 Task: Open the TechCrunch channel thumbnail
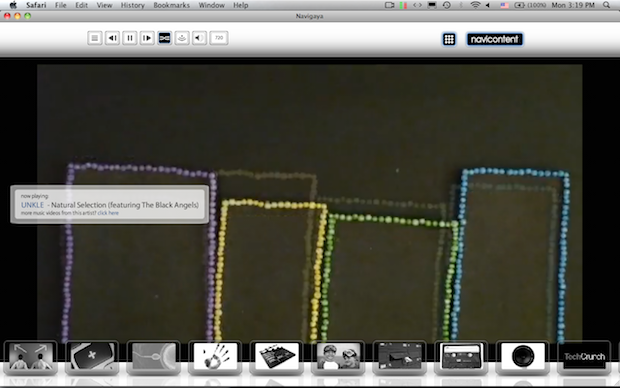coord(584,357)
